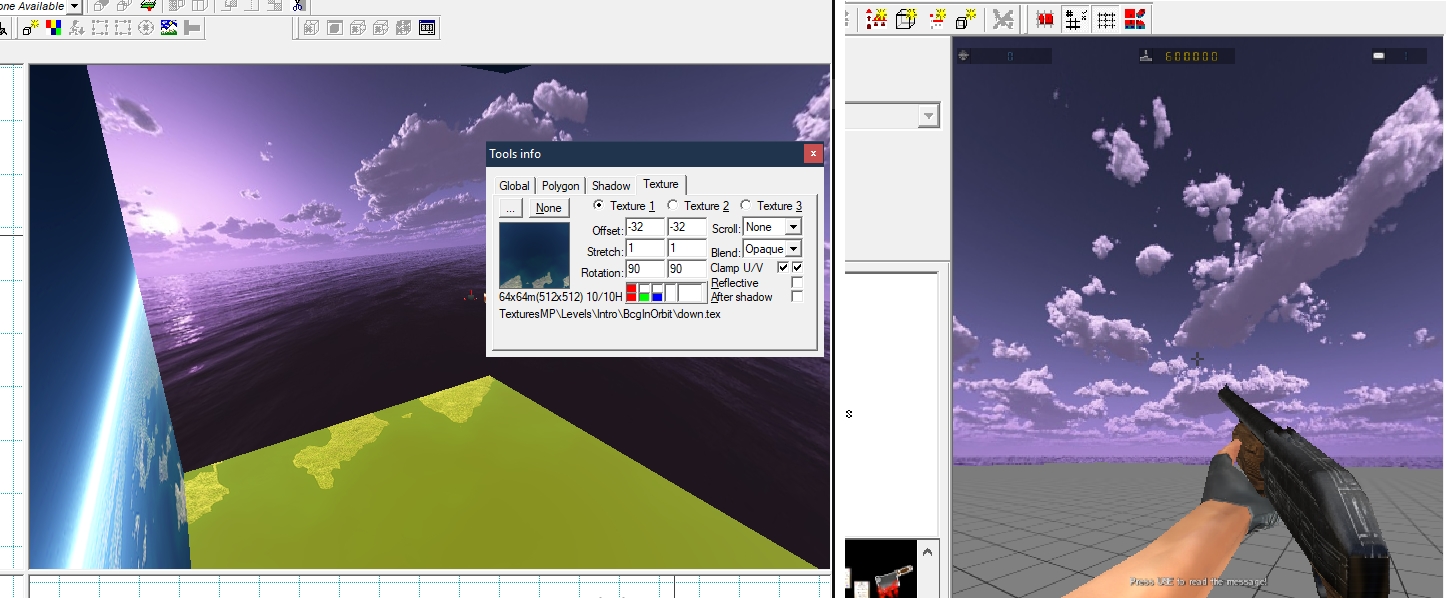Close the Tools info dialog
The height and width of the screenshot is (598, 1446).
tap(813, 154)
